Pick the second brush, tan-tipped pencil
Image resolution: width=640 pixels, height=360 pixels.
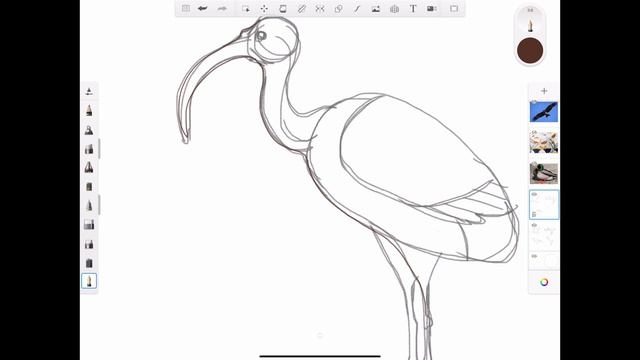[x=89, y=110]
